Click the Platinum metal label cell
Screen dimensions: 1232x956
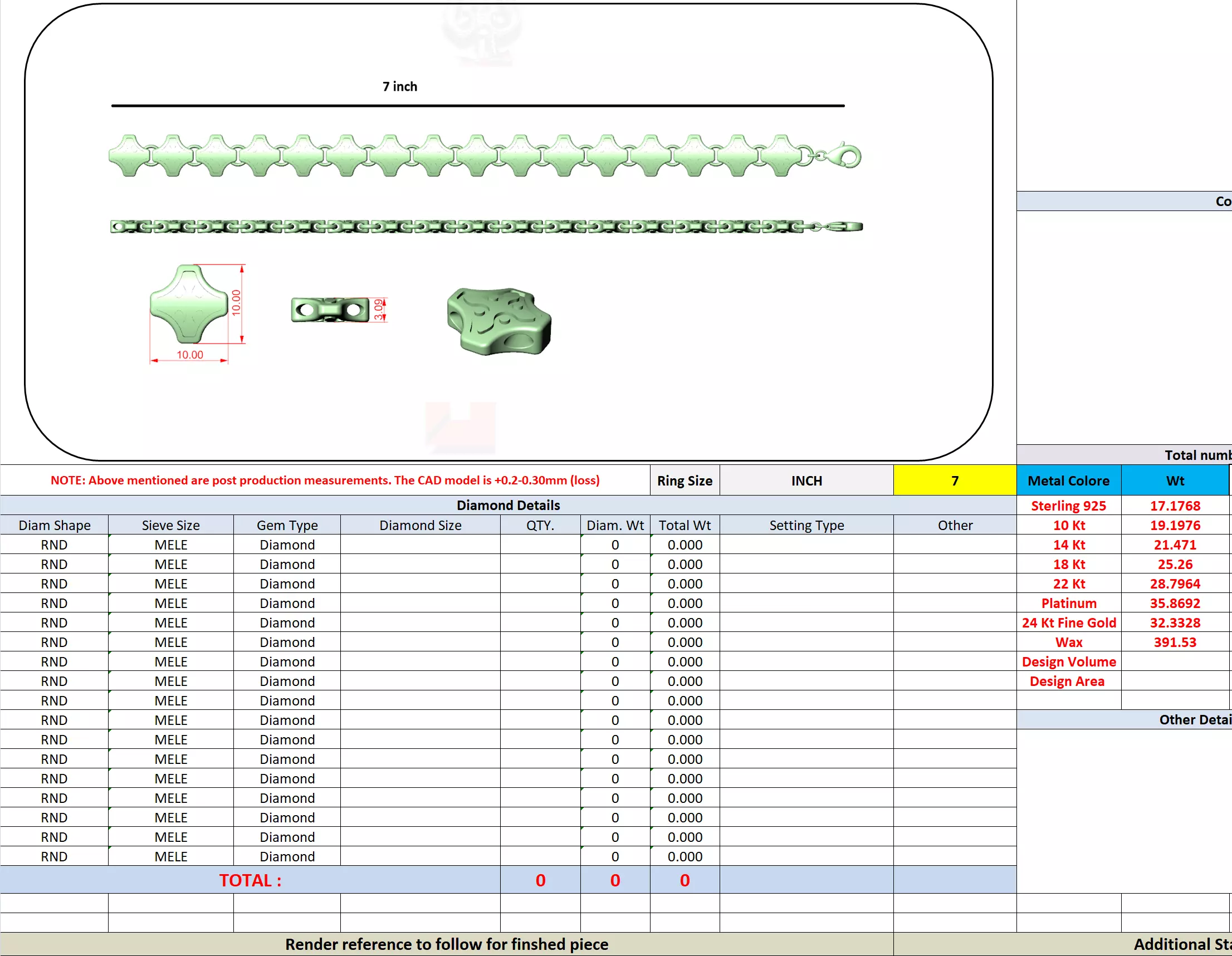point(1068,603)
